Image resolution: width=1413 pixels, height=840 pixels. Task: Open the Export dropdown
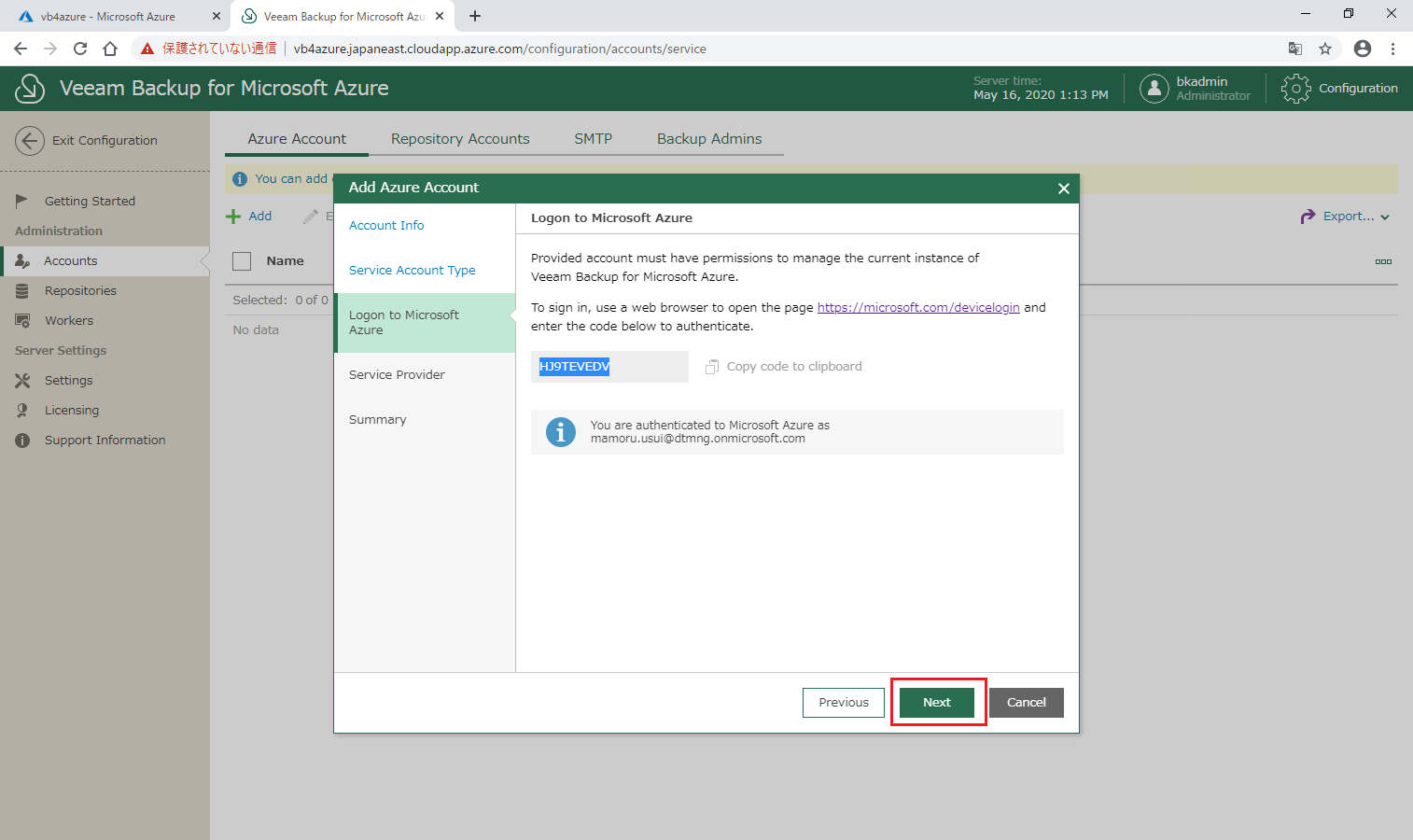click(1345, 216)
